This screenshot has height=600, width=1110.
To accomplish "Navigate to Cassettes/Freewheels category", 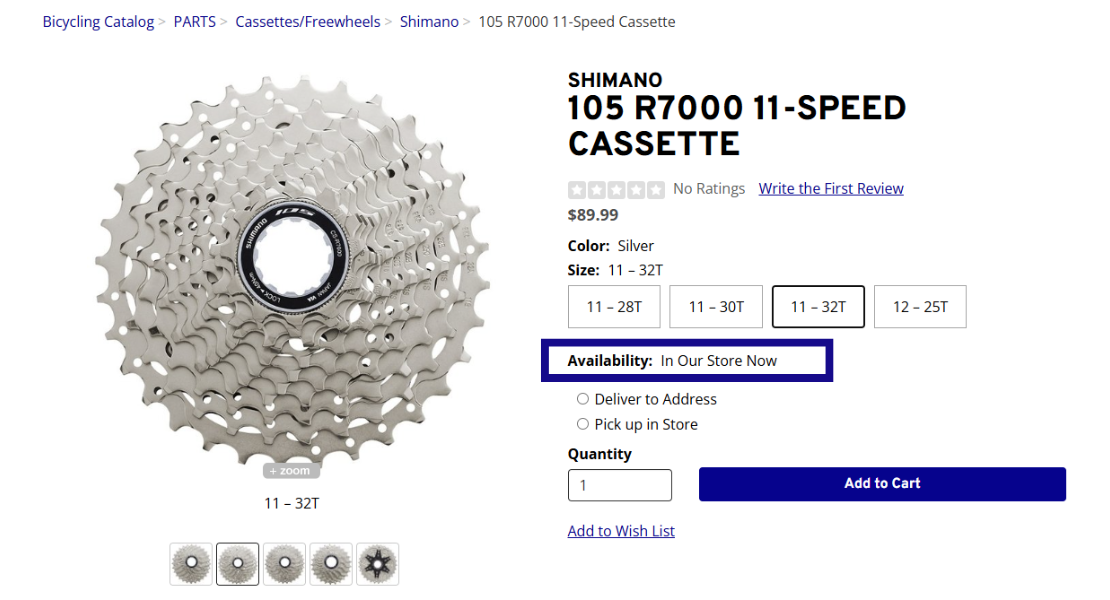I will (308, 21).
